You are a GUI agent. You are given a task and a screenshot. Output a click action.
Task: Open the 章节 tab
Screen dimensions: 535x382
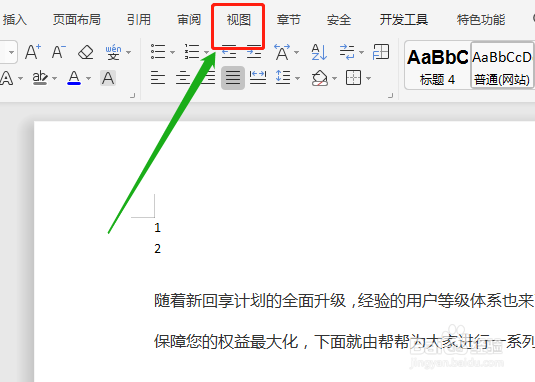click(289, 20)
